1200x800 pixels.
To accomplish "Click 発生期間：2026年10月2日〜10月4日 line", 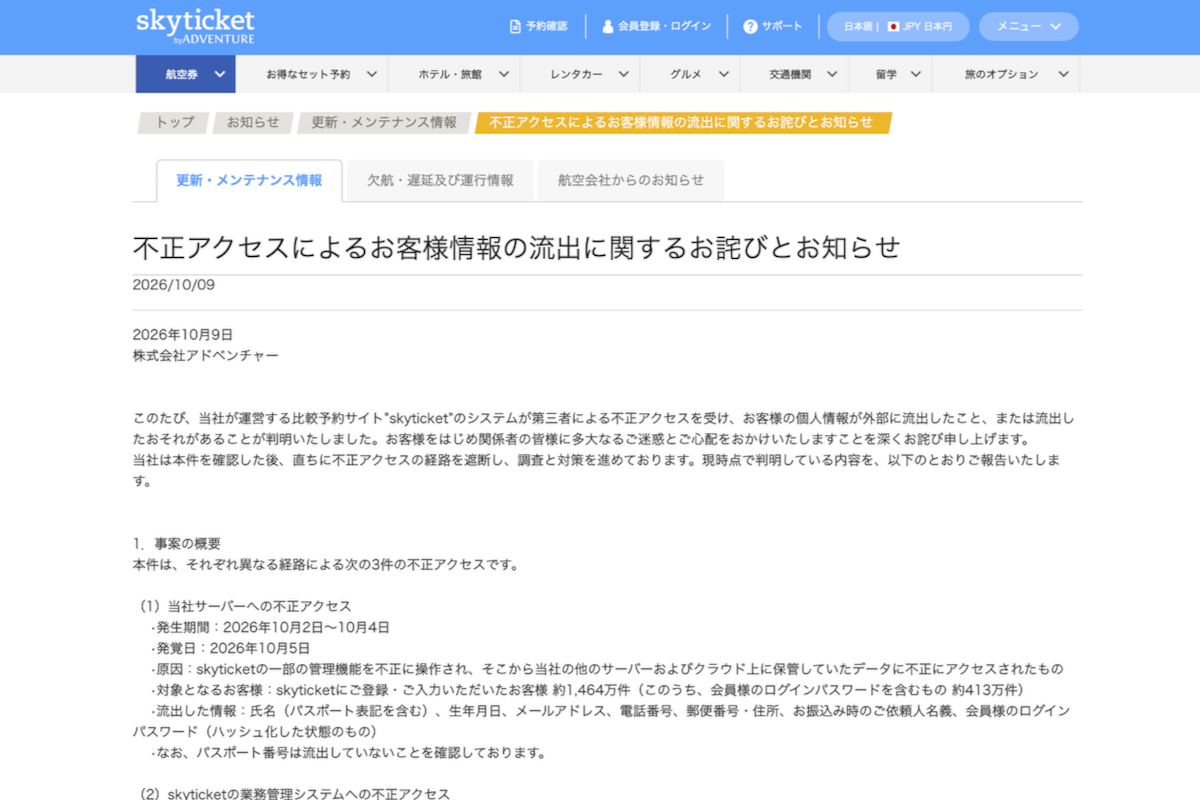I will tap(270, 628).
